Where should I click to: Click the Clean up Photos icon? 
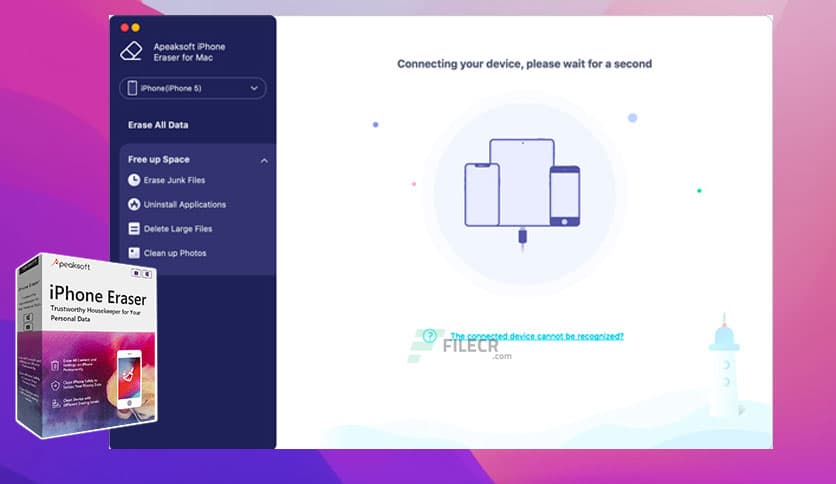[x=134, y=253]
